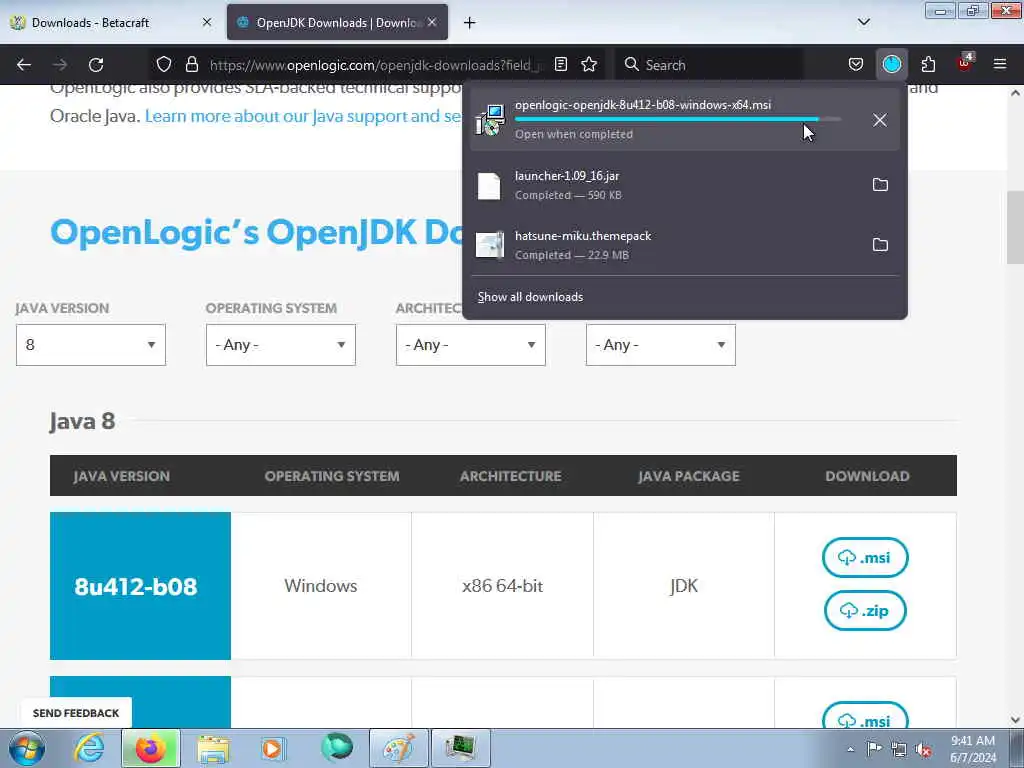Viewport: 1024px width, 768px height.
Task: Open the uBlock Origin extension icon
Action: pyautogui.click(x=965, y=63)
